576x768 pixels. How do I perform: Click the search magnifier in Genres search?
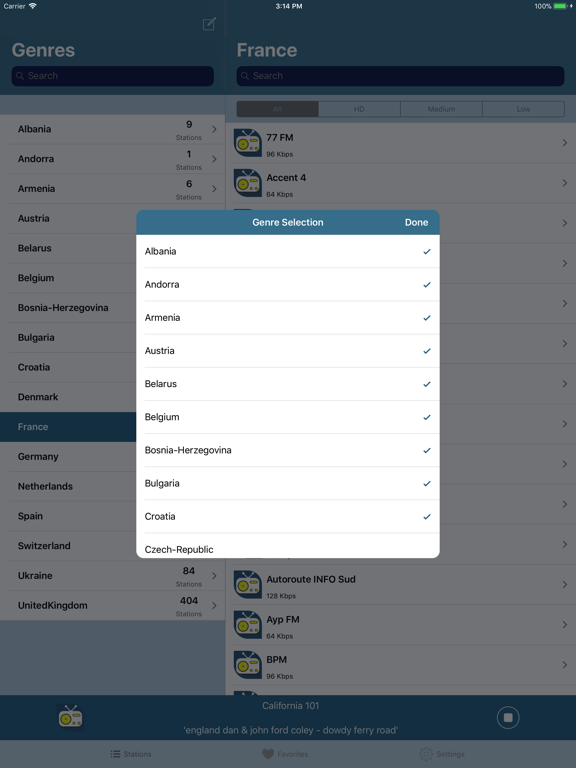point(20,76)
